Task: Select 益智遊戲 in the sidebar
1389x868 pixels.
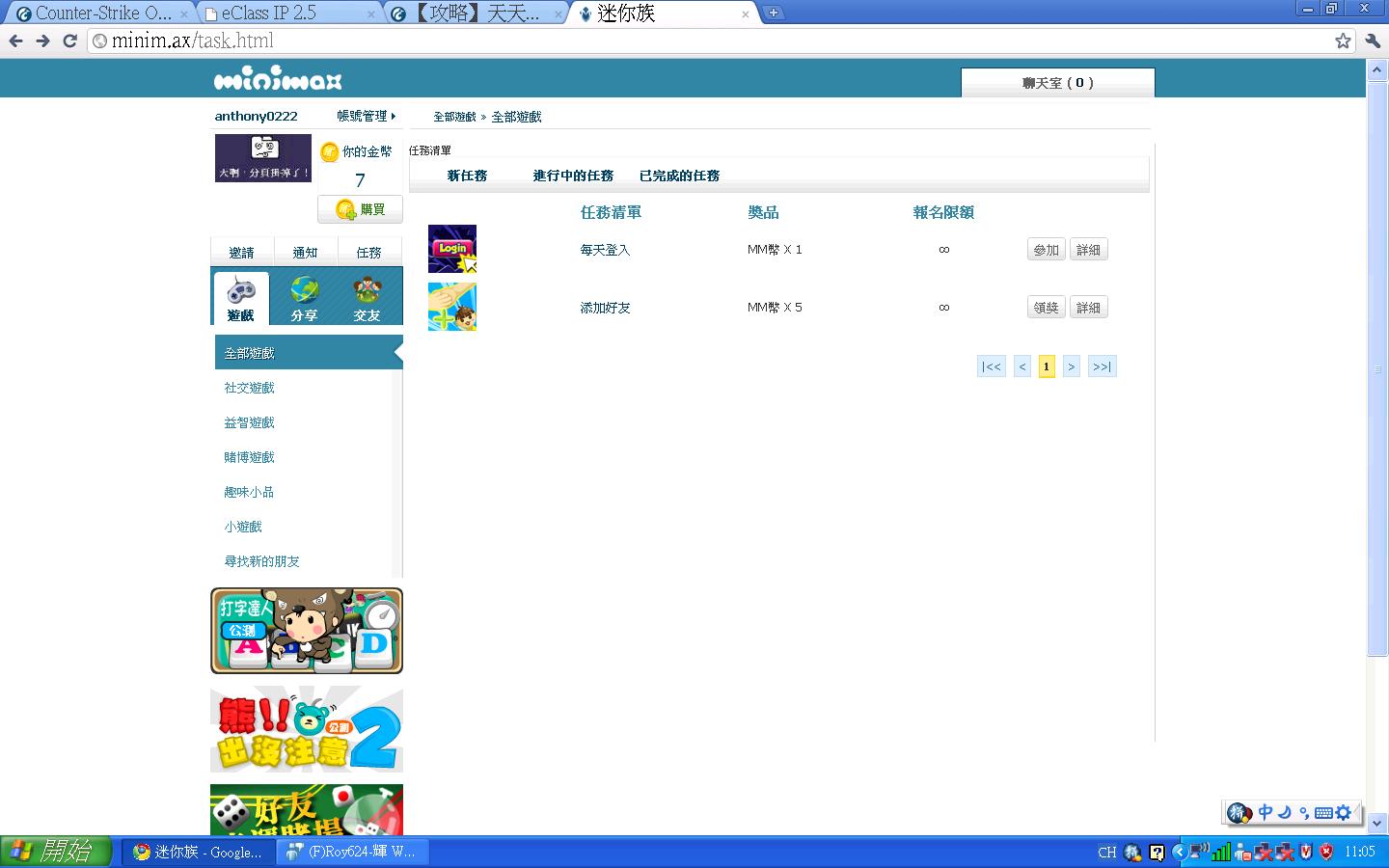Action: click(x=250, y=422)
